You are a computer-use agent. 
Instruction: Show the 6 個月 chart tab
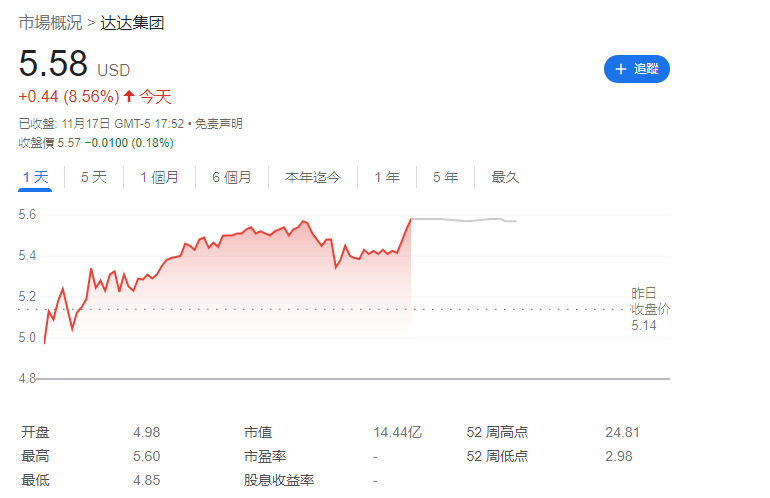pyautogui.click(x=232, y=177)
